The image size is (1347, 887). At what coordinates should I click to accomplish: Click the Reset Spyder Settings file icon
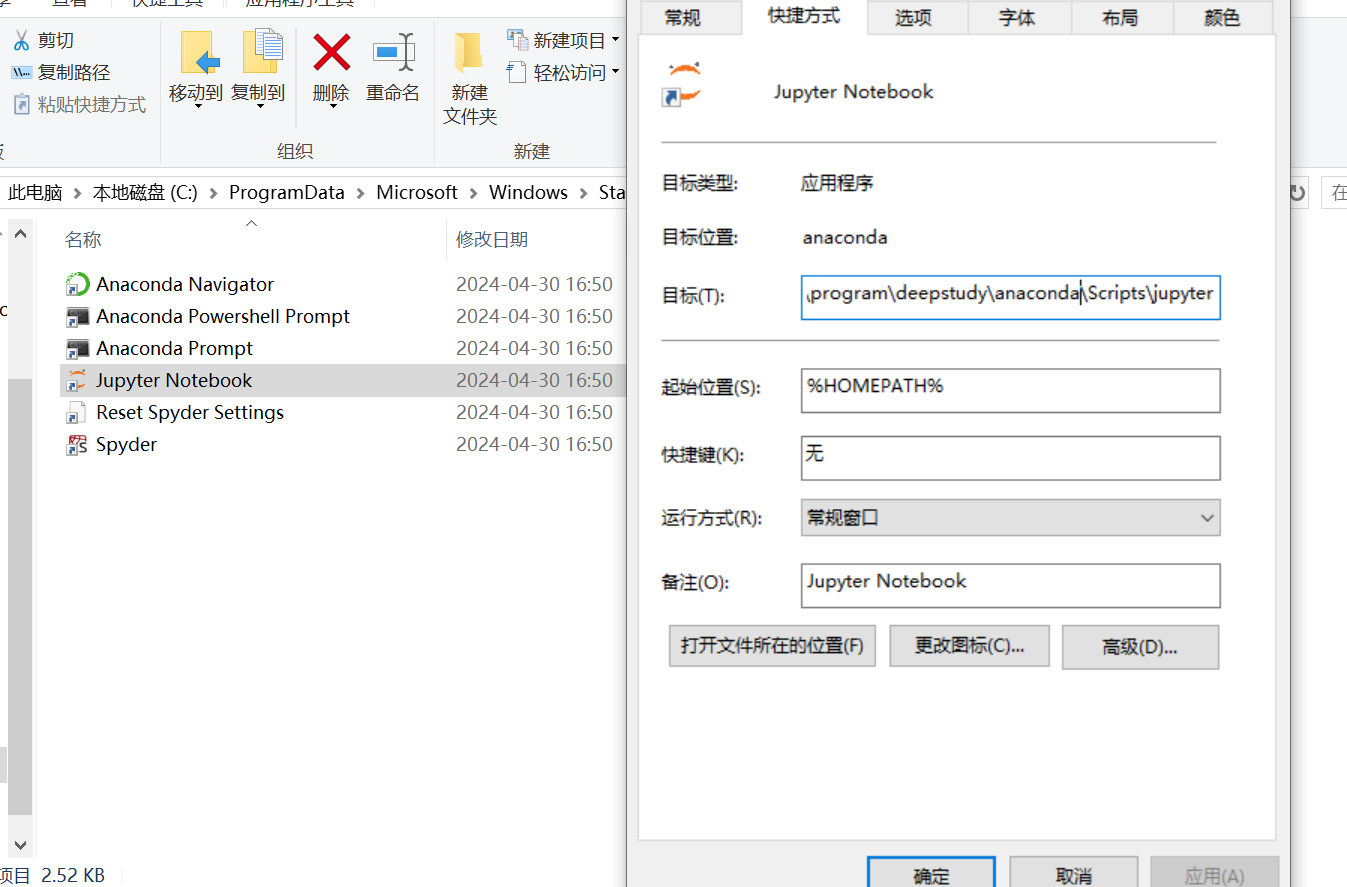click(x=77, y=413)
